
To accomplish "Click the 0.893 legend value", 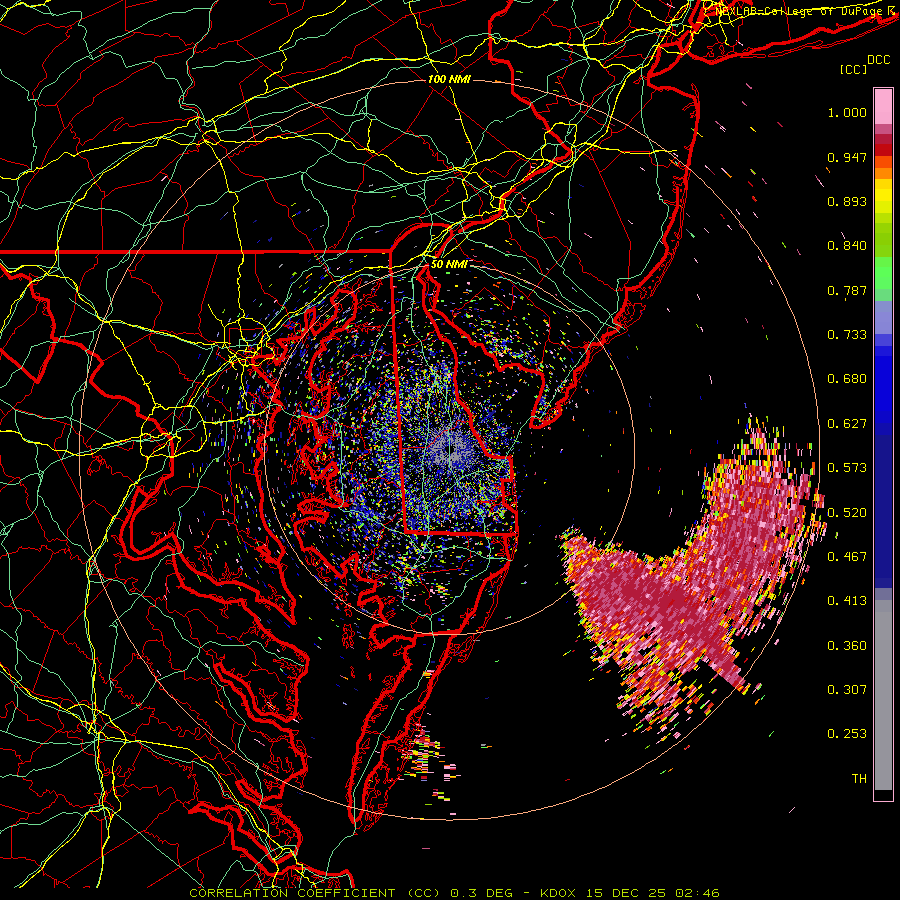I will pos(847,201).
